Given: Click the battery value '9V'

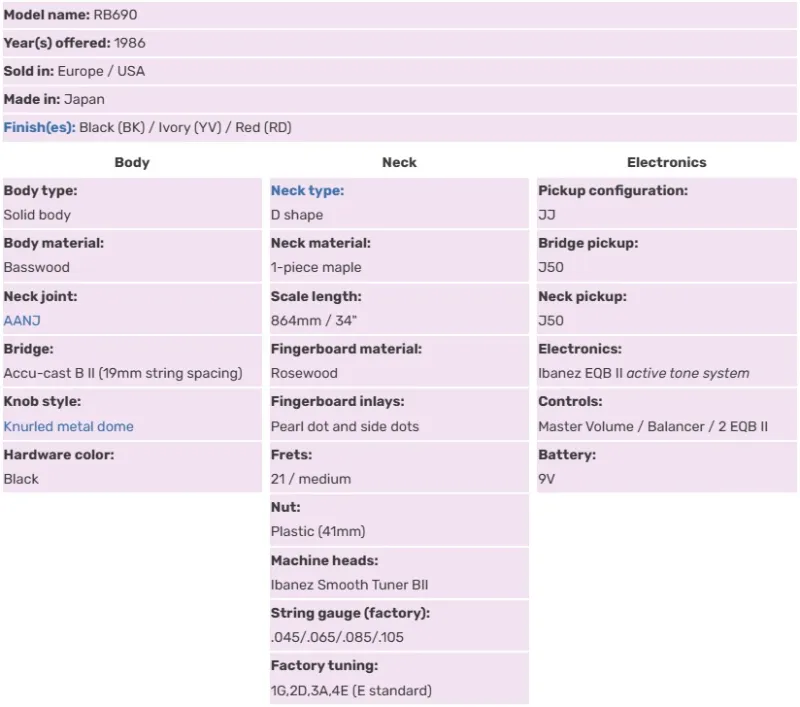Looking at the screenshot, I should click(x=546, y=479).
